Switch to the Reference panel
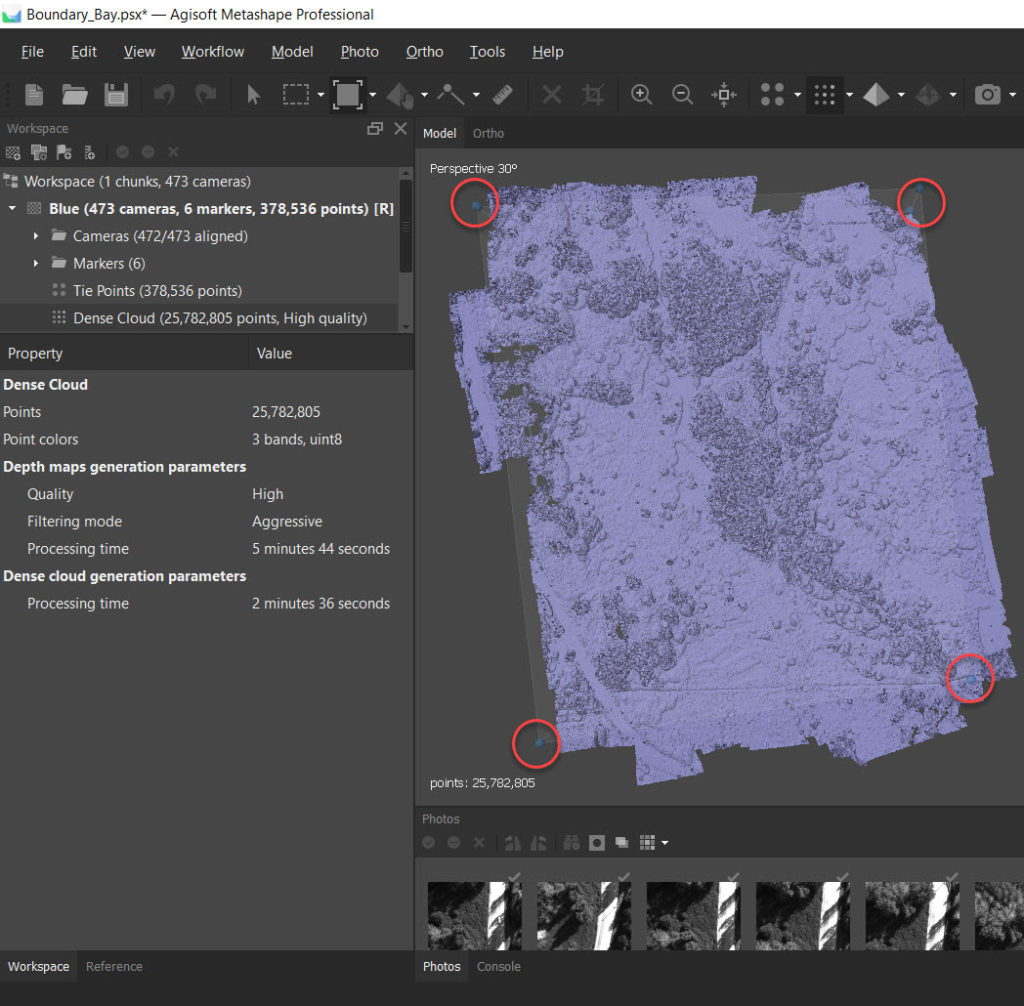Image resolution: width=1024 pixels, height=1006 pixels. 113,966
